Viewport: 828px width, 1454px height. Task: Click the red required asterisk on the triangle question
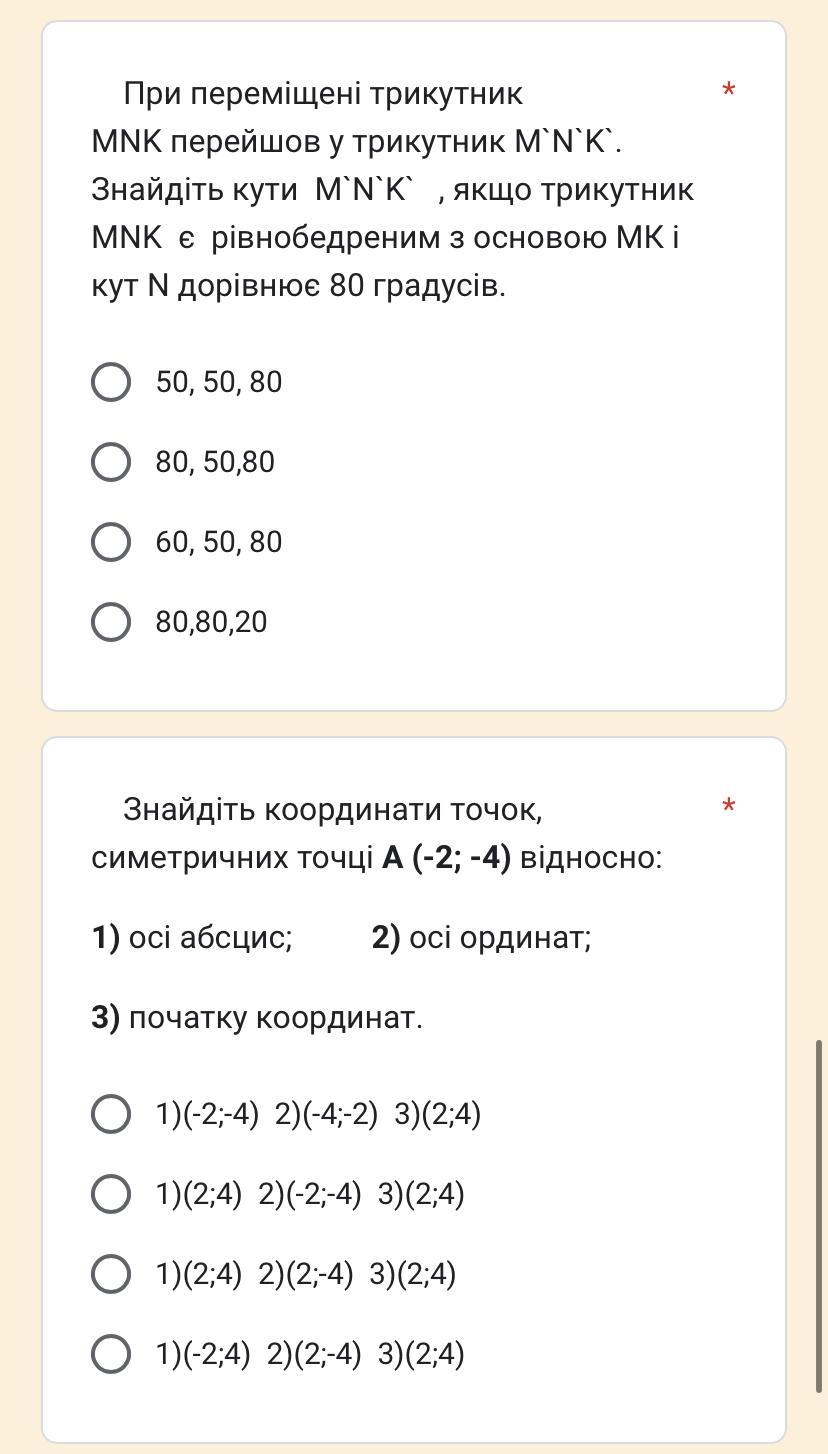[x=729, y=92]
